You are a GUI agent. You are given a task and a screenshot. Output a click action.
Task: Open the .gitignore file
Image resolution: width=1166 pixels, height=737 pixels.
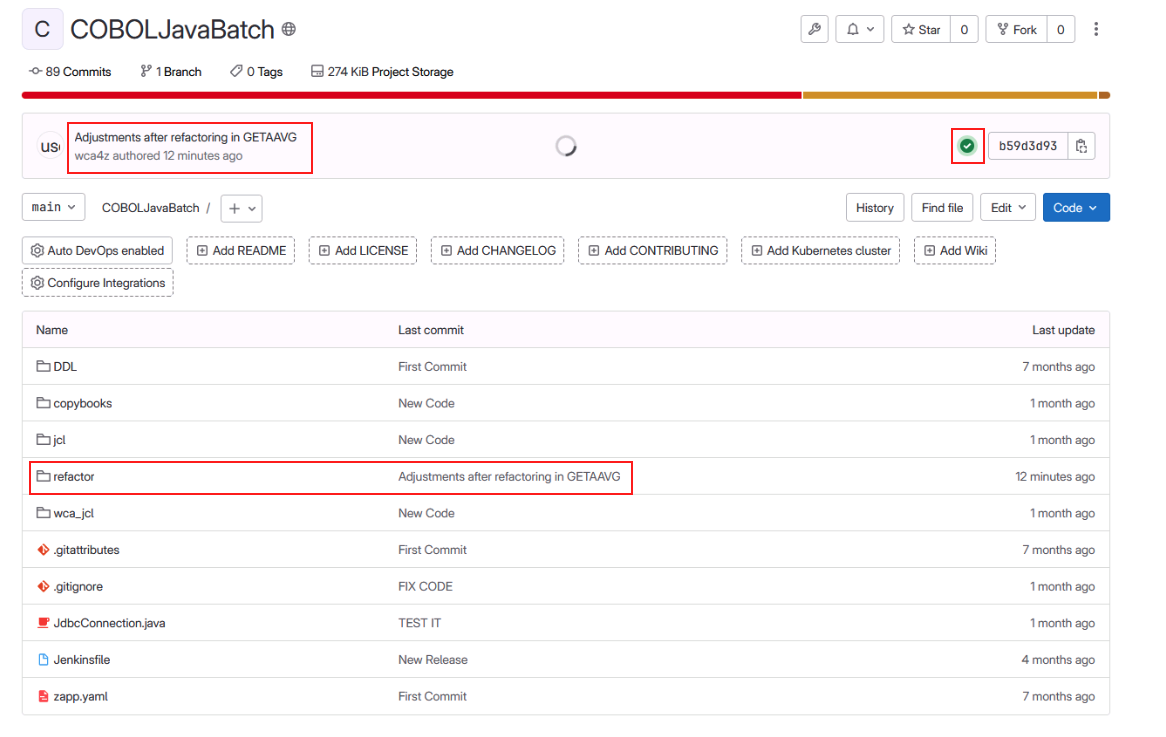[x=78, y=587]
